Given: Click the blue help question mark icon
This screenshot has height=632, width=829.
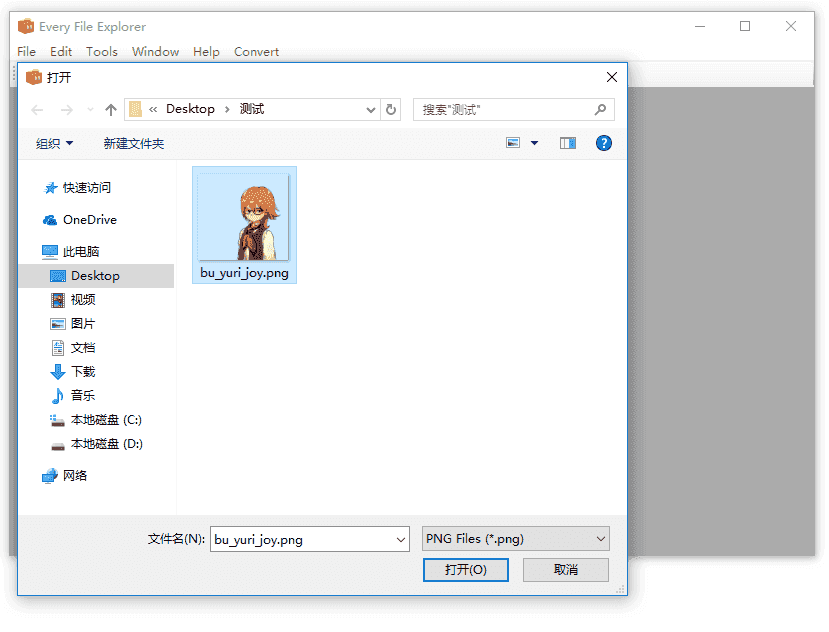Looking at the screenshot, I should click(604, 143).
